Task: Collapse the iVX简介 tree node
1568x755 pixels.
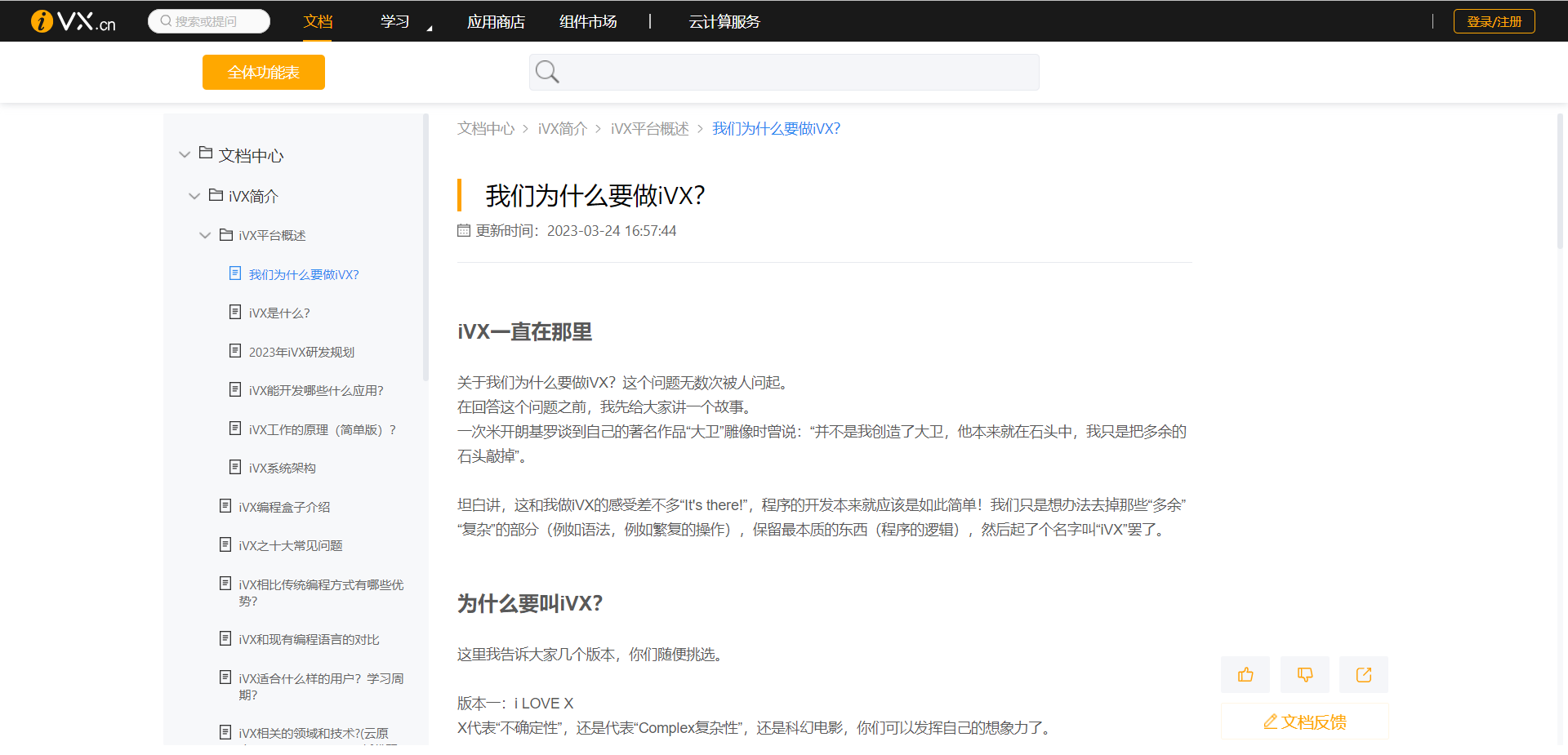Action: coord(194,196)
